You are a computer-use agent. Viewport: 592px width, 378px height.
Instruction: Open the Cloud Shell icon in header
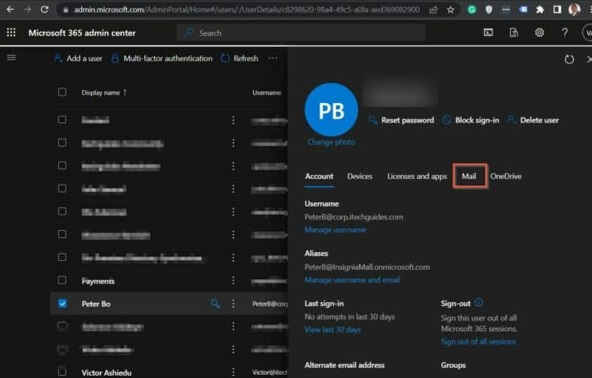tap(488, 33)
